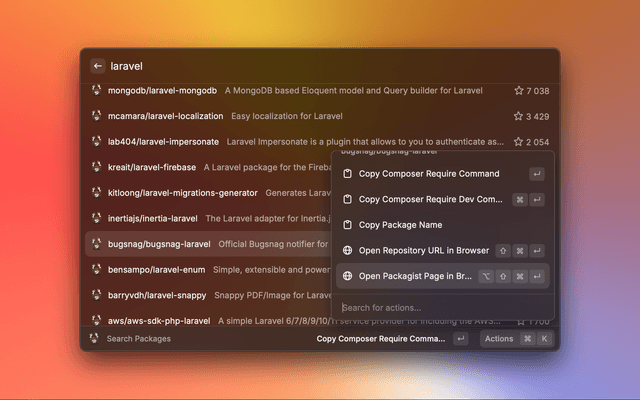640x400 pixels.
Task: Click the Actions button in footer
Action: [499, 339]
